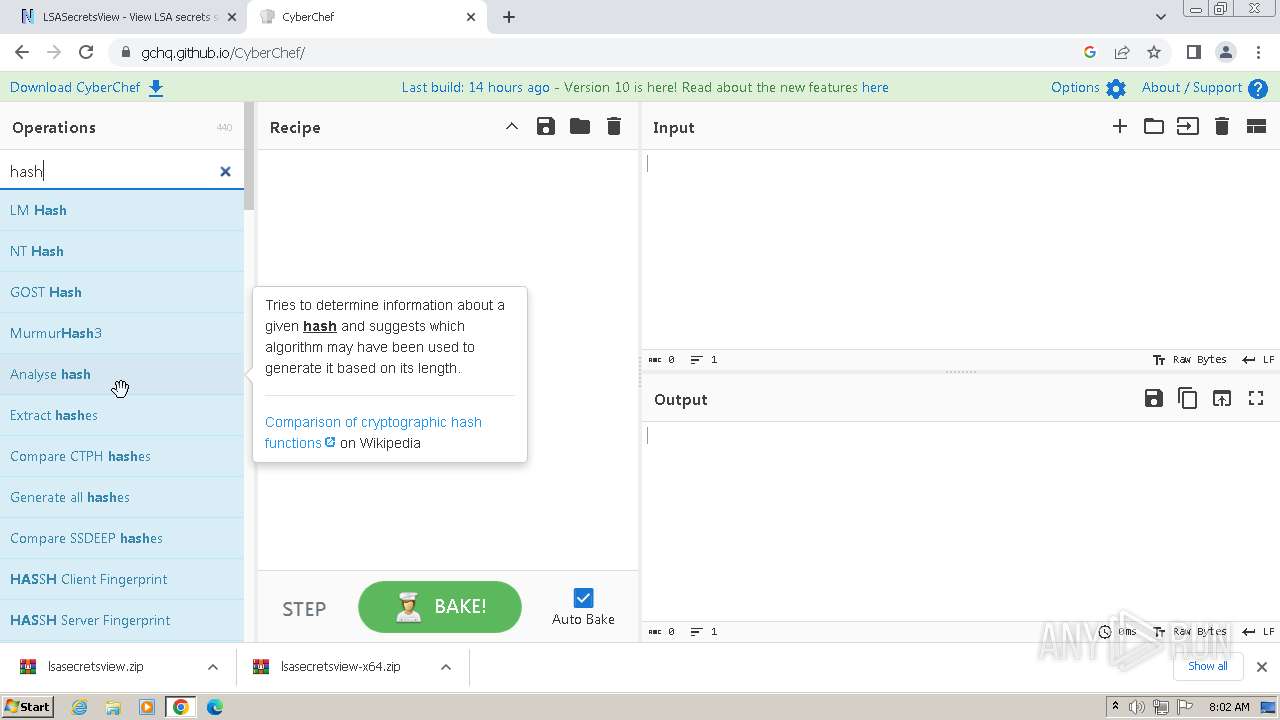
Task: Click the STEP button
Action: [x=304, y=609]
